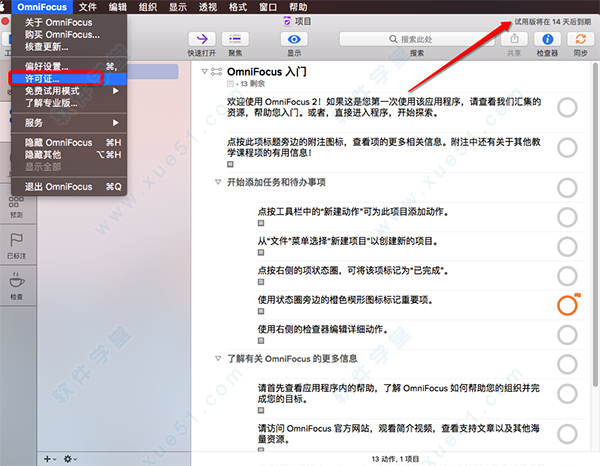
Task: Toggle the orange flagged status circle
Action: (x=567, y=305)
